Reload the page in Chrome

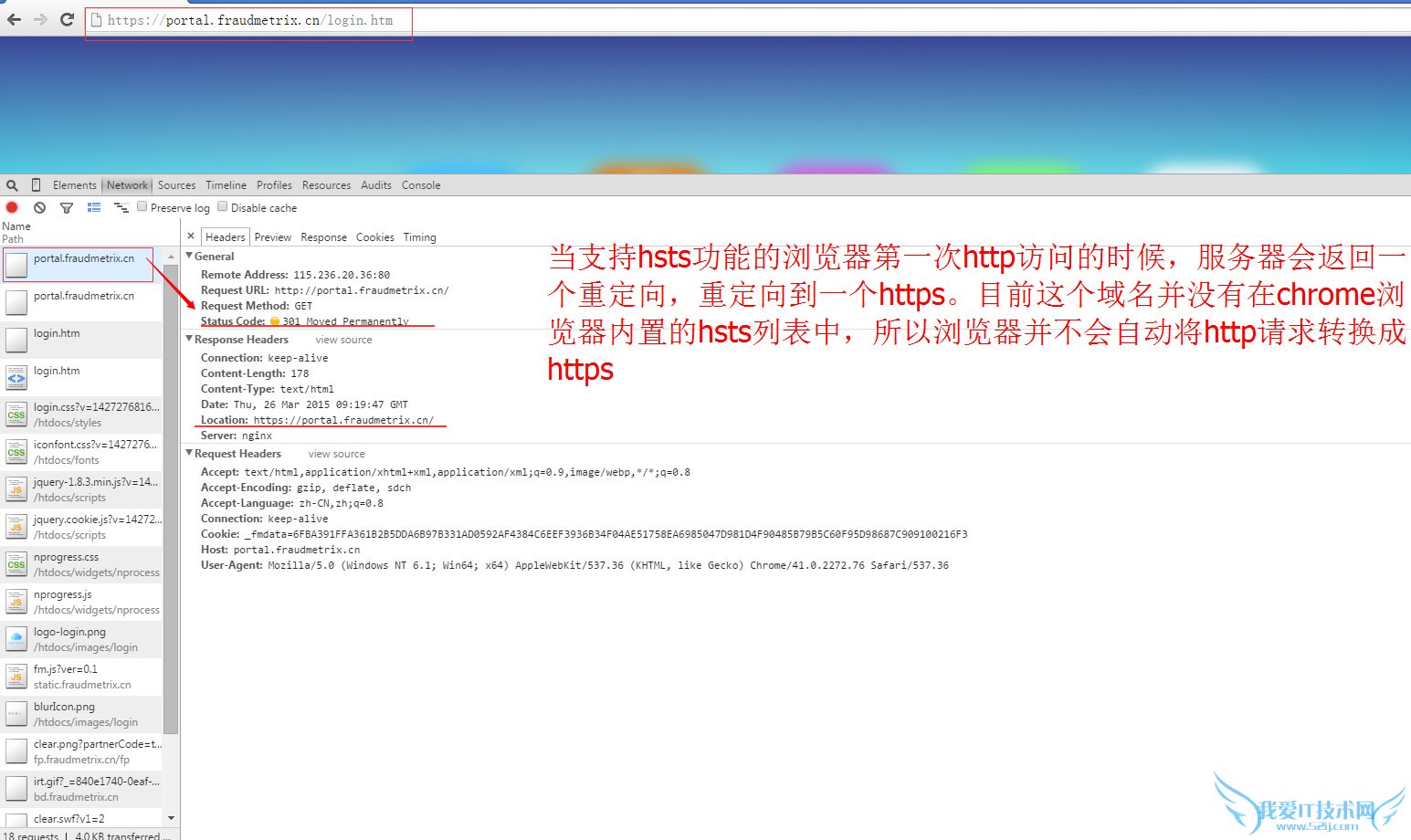pyautogui.click(x=66, y=17)
